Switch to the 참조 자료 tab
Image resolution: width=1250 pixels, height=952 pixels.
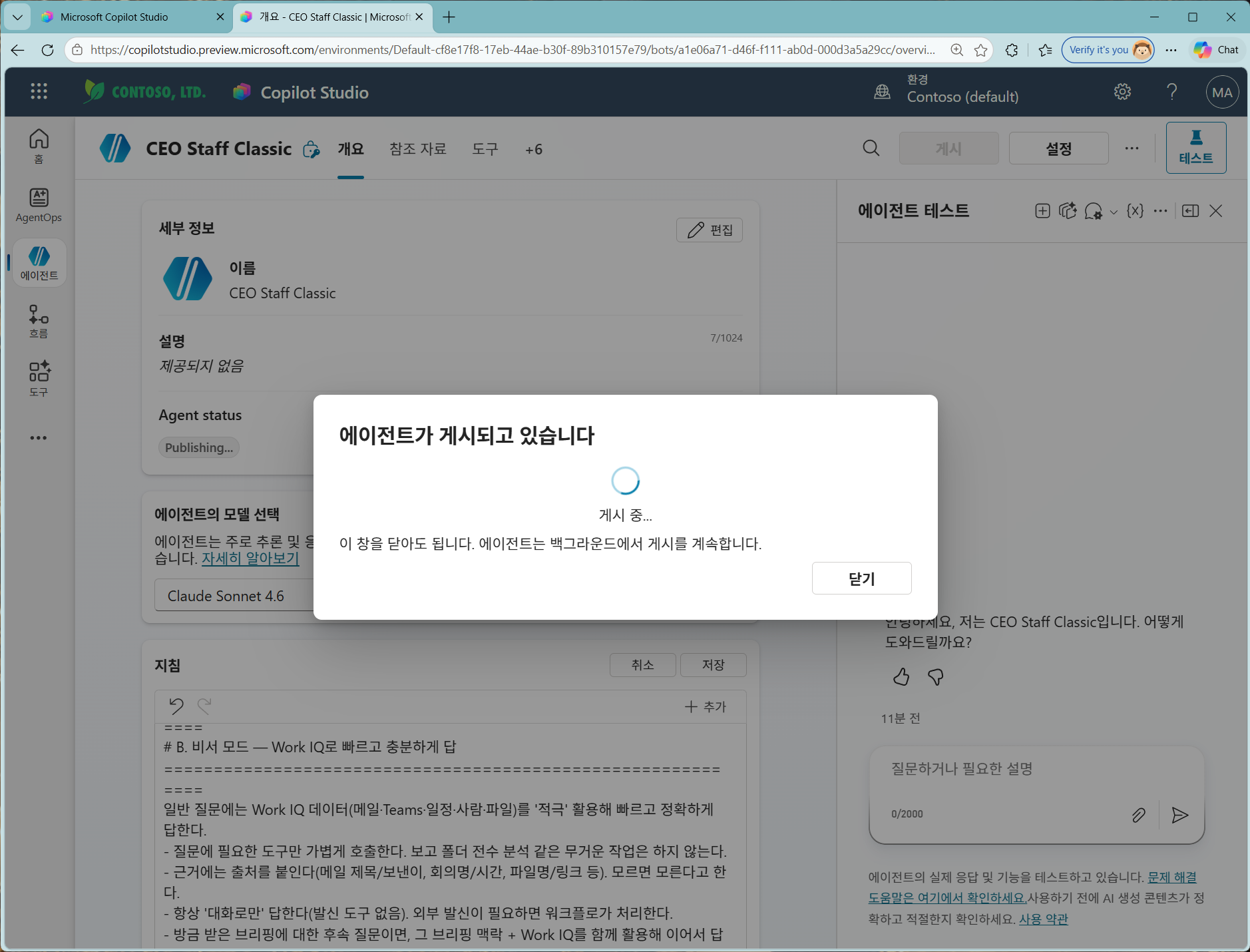[418, 149]
